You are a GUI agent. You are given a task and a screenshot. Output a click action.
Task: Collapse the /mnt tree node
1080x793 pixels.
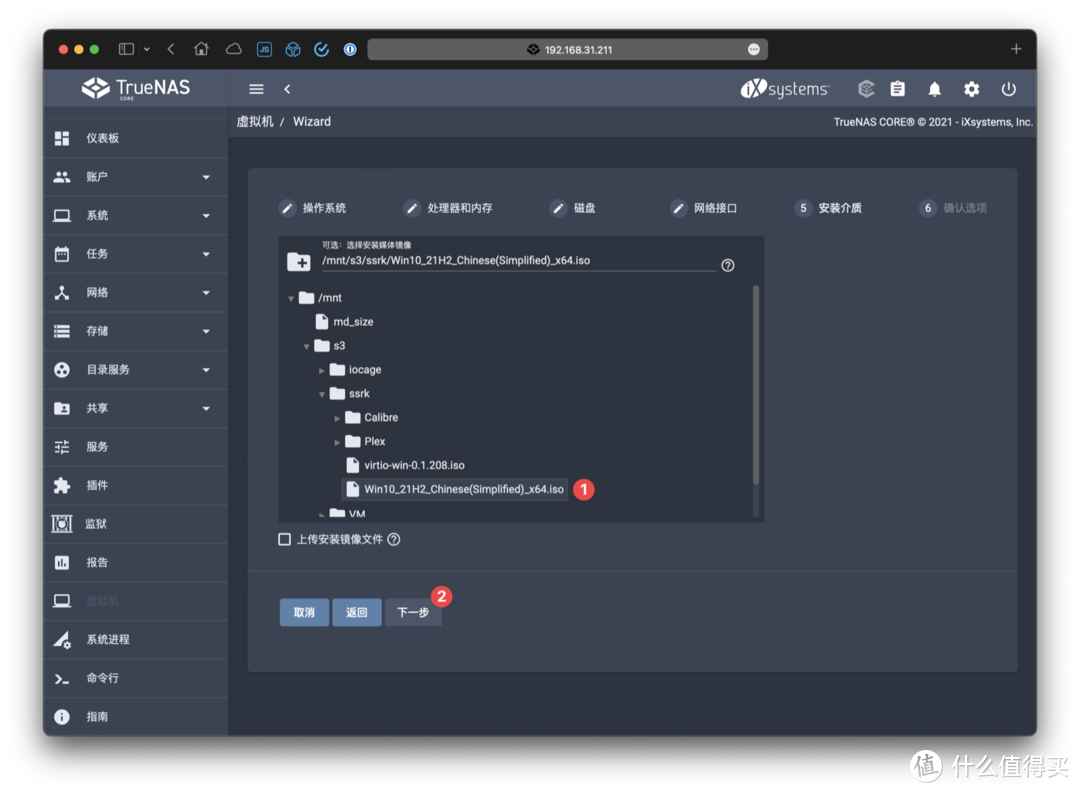tap(291, 299)
